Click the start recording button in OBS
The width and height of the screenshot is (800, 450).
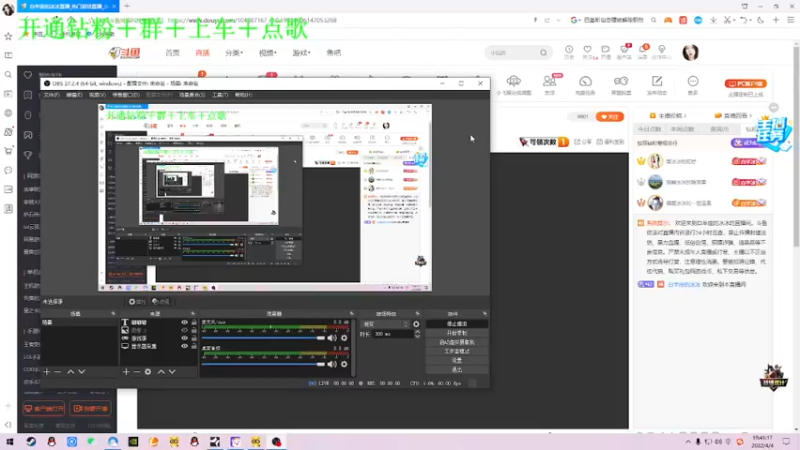tap(457, 333)
